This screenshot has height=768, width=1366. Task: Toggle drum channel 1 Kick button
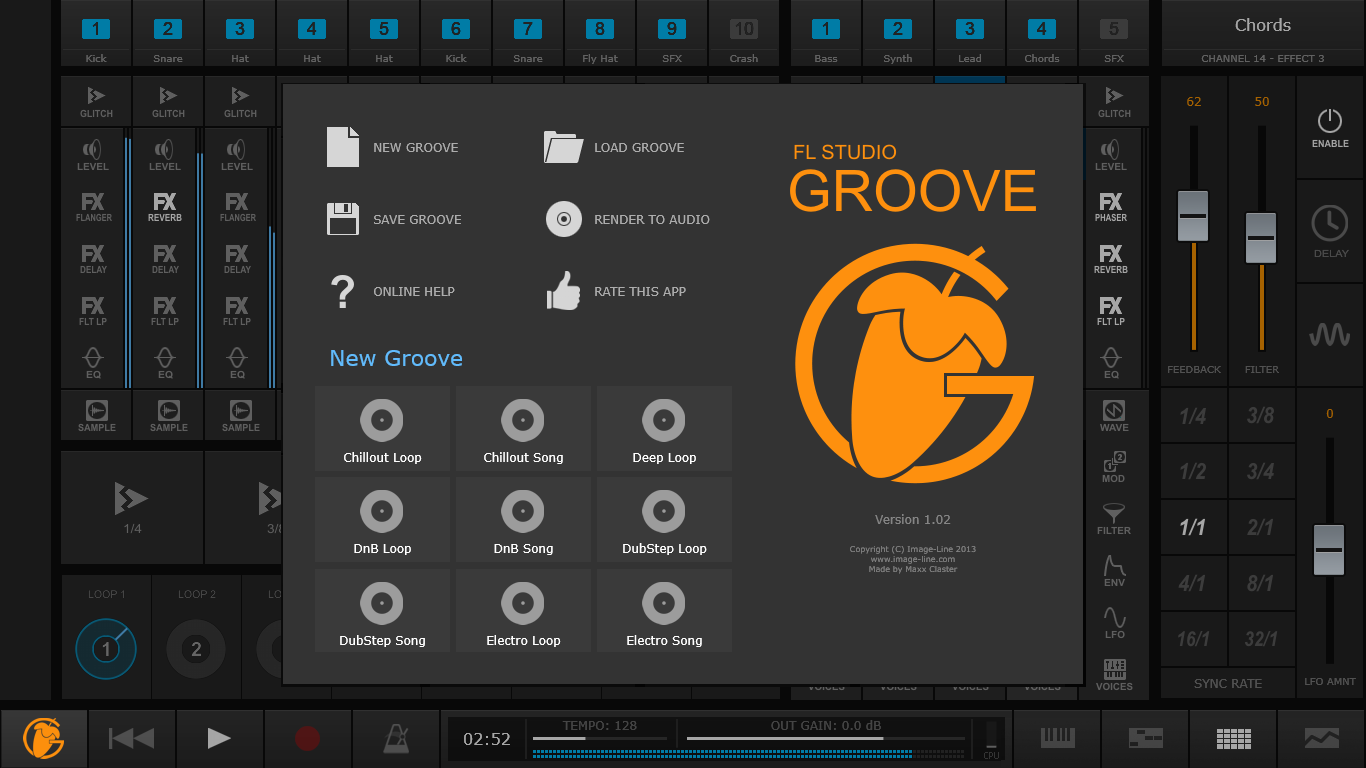[96, 30]
